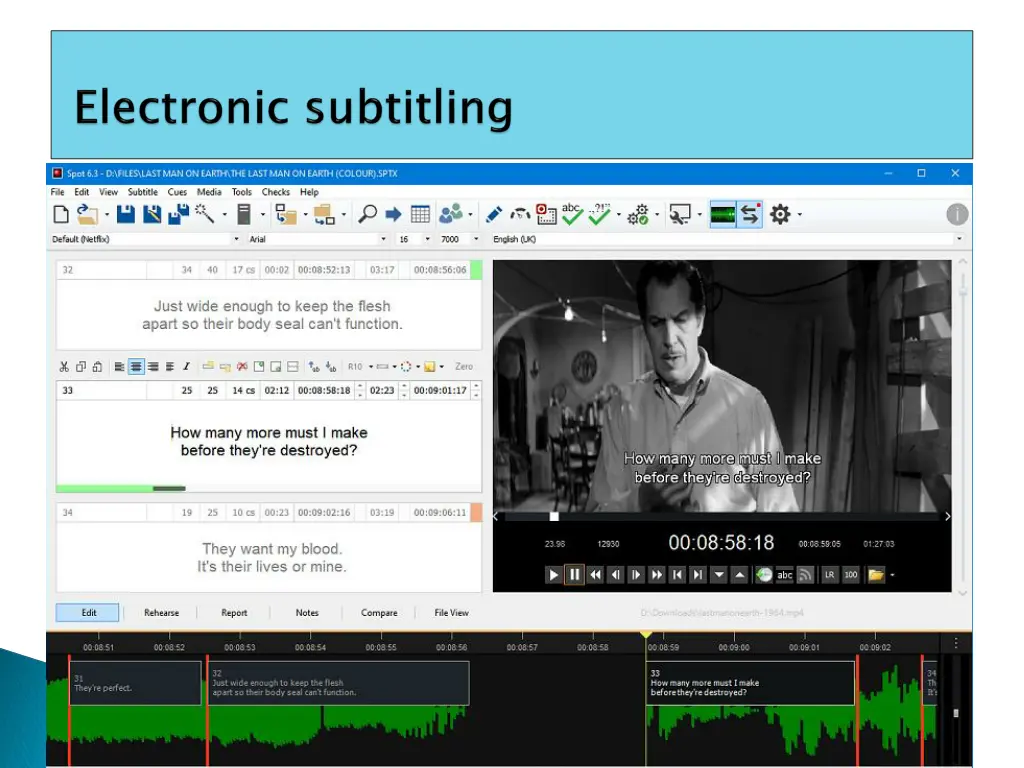Click the magic wand tool icon
Image resolution: width=1024 pixels, height=768 pixels.
pos(204,214)
